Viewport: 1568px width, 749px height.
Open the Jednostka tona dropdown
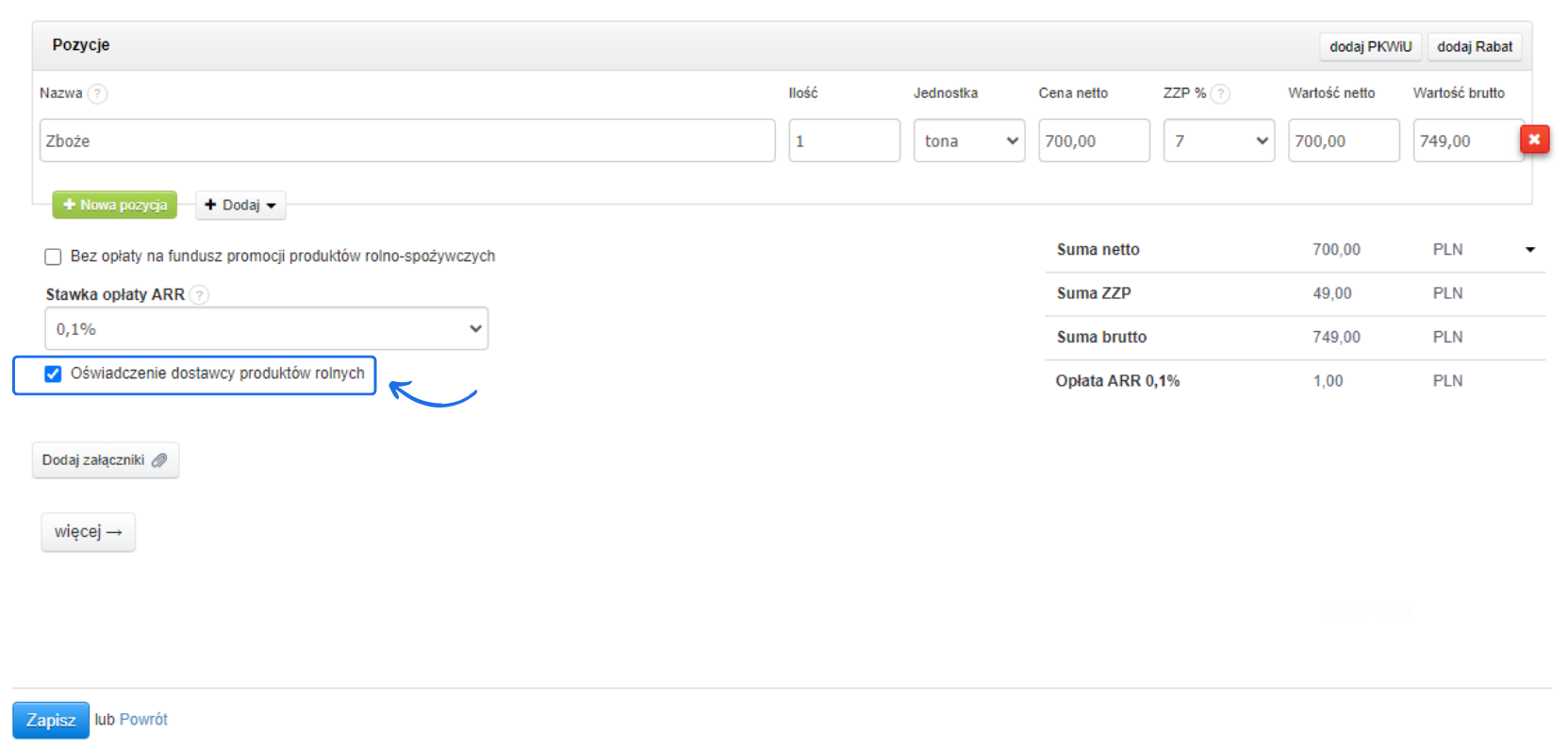coord(968,141)
